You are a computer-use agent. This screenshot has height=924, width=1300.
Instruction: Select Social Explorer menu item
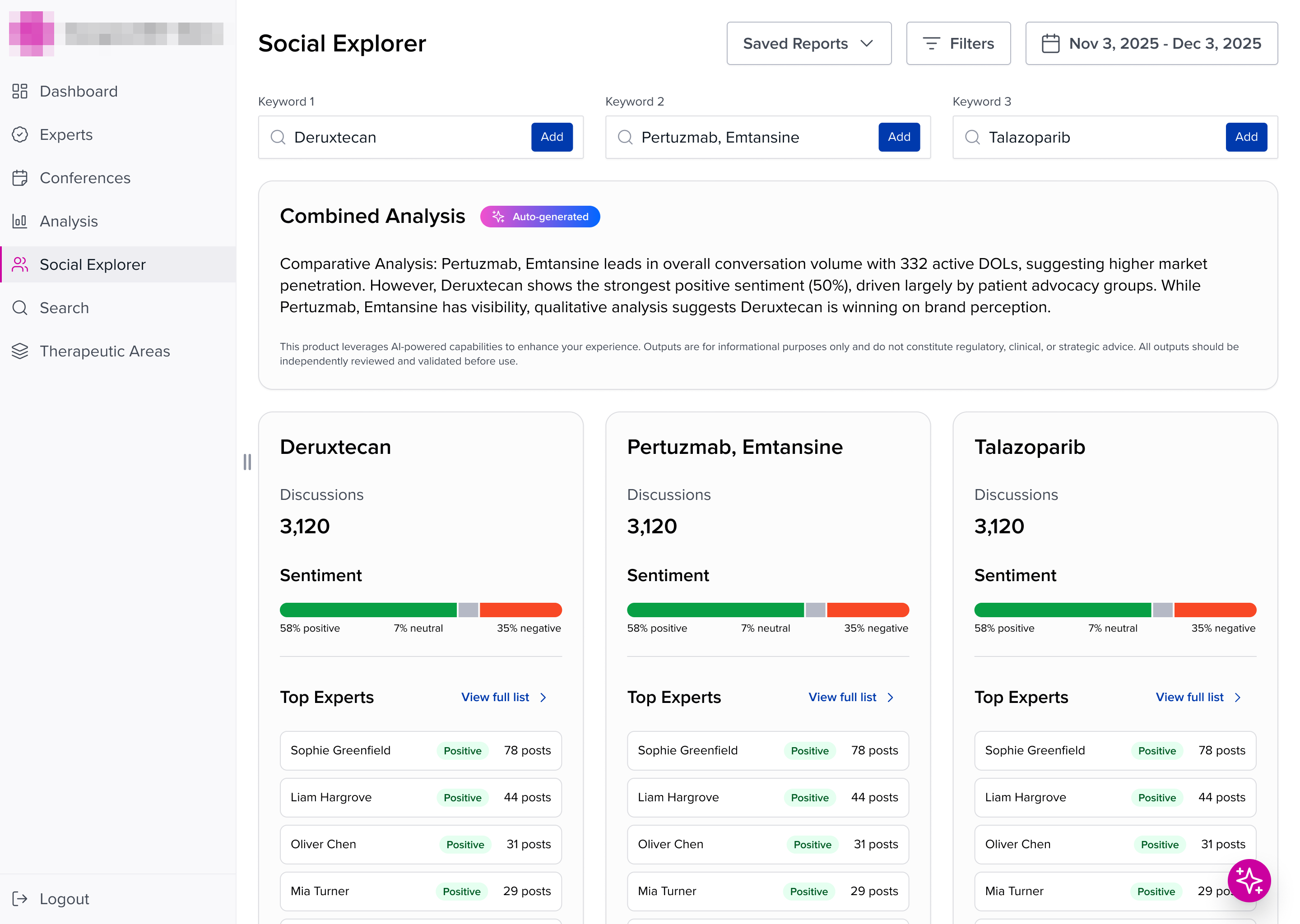coord(118,264)
